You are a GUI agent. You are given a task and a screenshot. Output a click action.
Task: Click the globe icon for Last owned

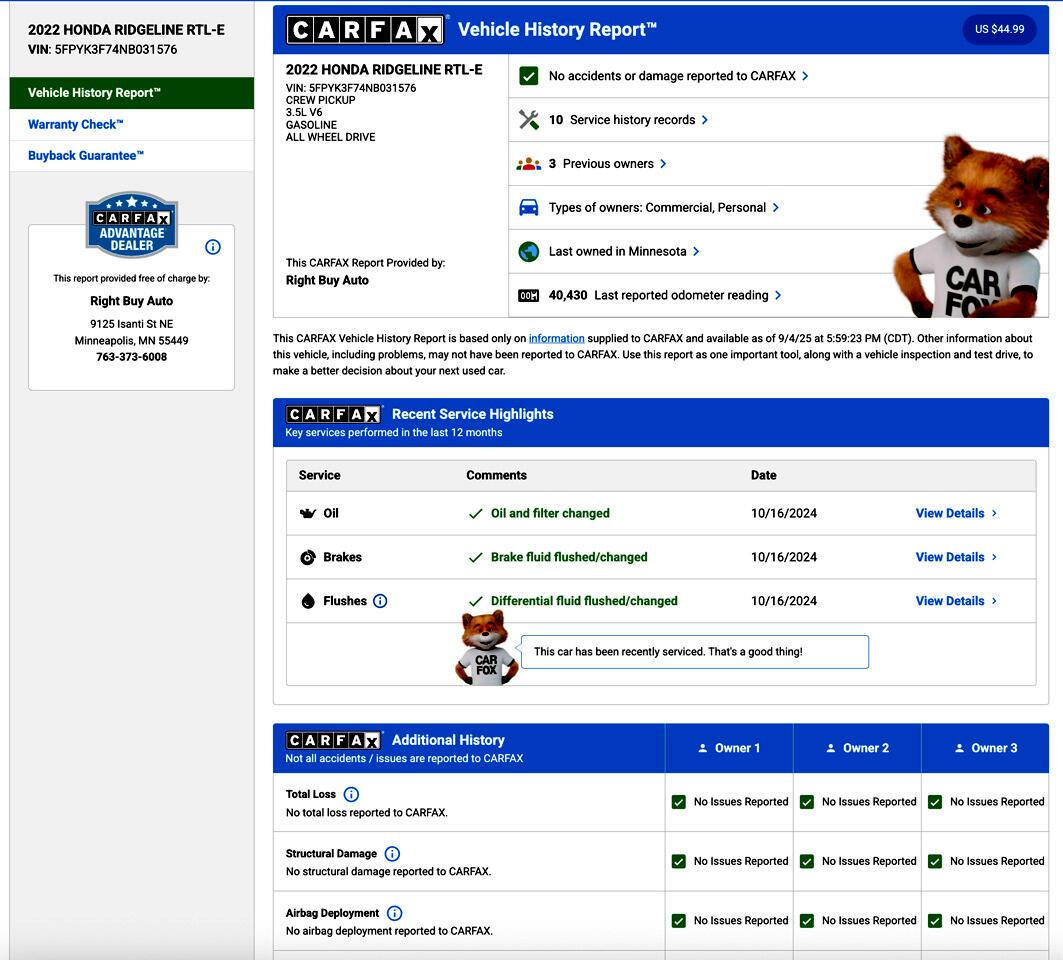tap(528, 252)
